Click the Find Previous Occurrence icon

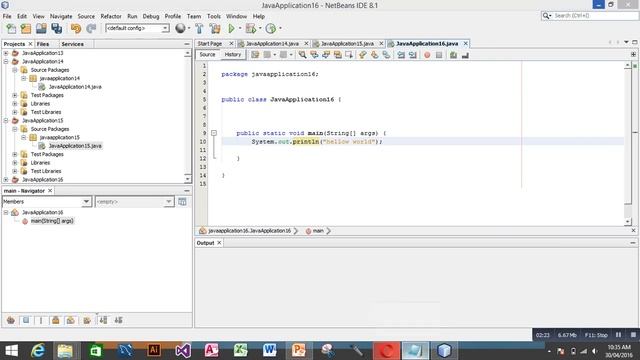coord(314,55)
